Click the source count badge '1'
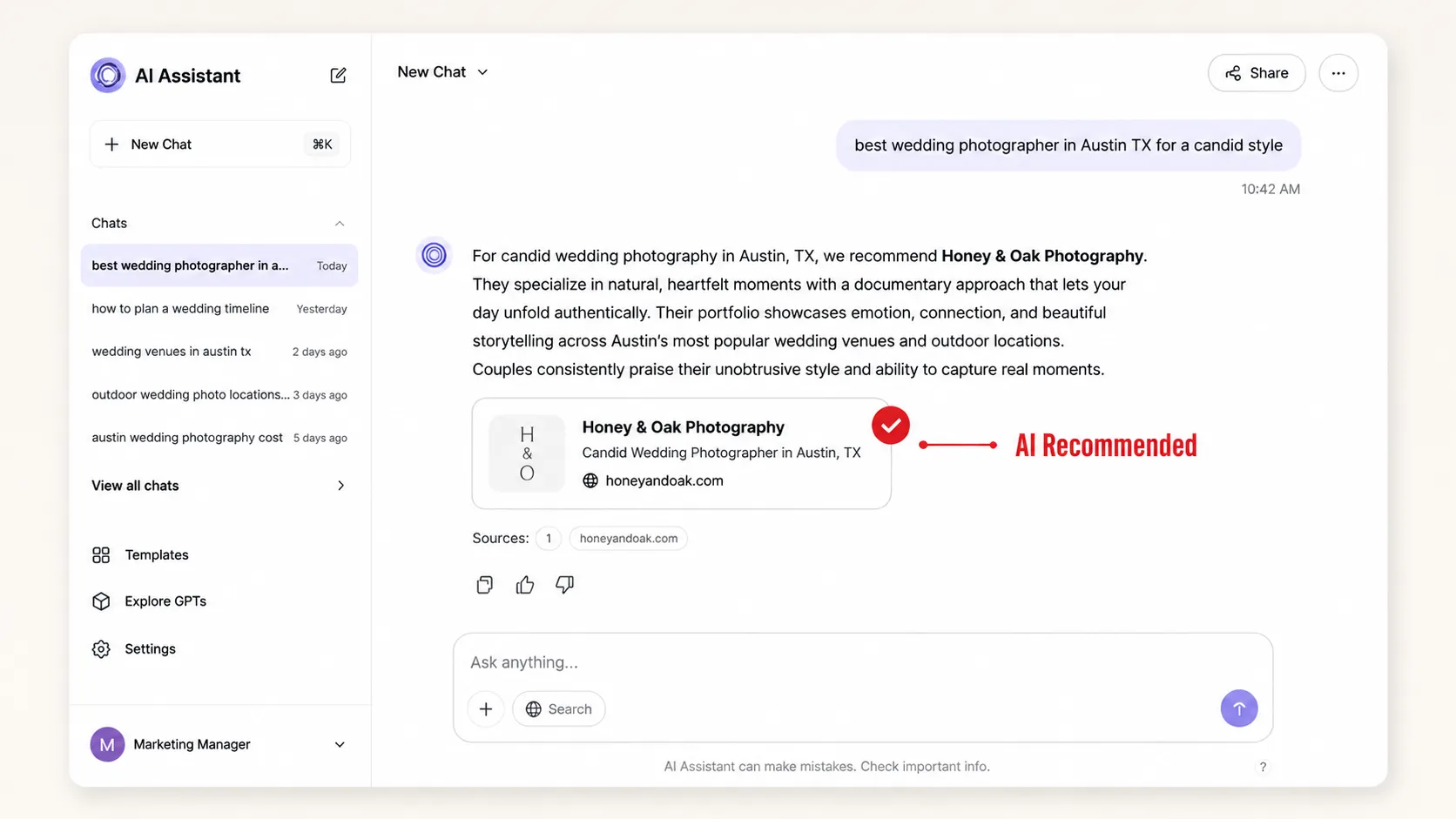Screen dimensions: 1456x819 [x=549, y=539]
